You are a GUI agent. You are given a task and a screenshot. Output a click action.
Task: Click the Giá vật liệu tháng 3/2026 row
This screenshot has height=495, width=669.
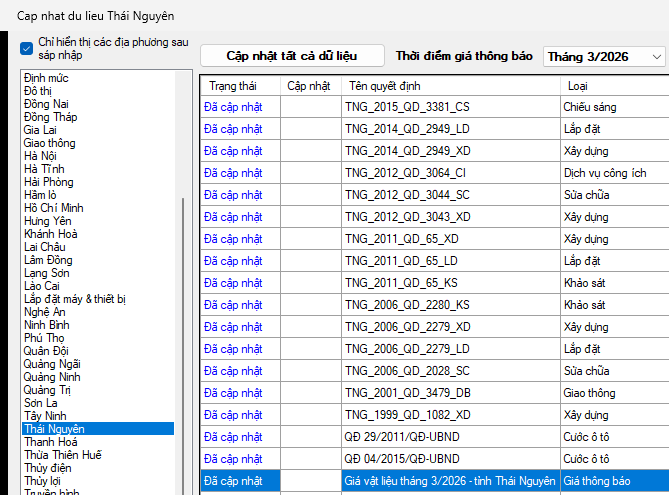449,481
